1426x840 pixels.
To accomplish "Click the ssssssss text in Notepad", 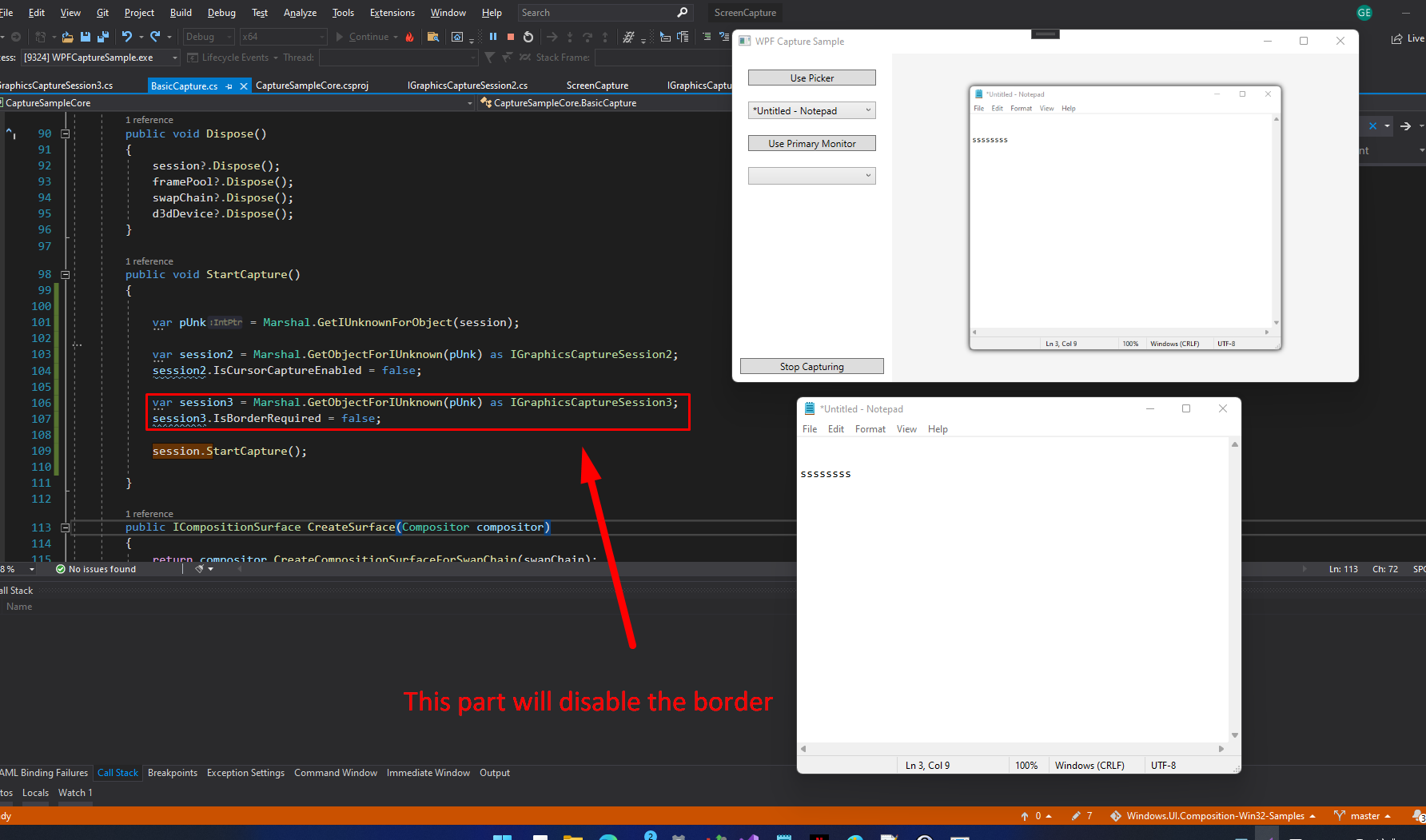I will tap(826, 474).
